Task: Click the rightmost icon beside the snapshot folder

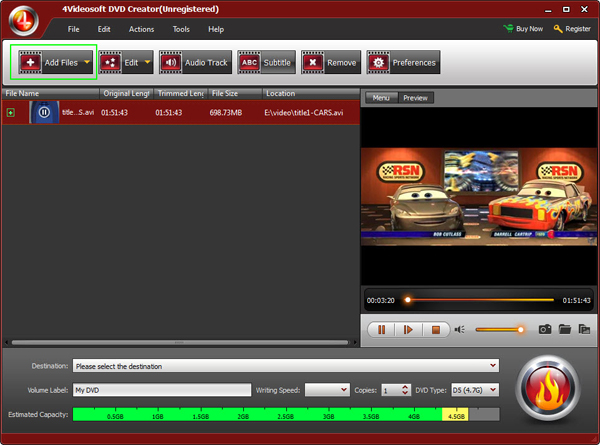Action: click(x=584, y=329)
